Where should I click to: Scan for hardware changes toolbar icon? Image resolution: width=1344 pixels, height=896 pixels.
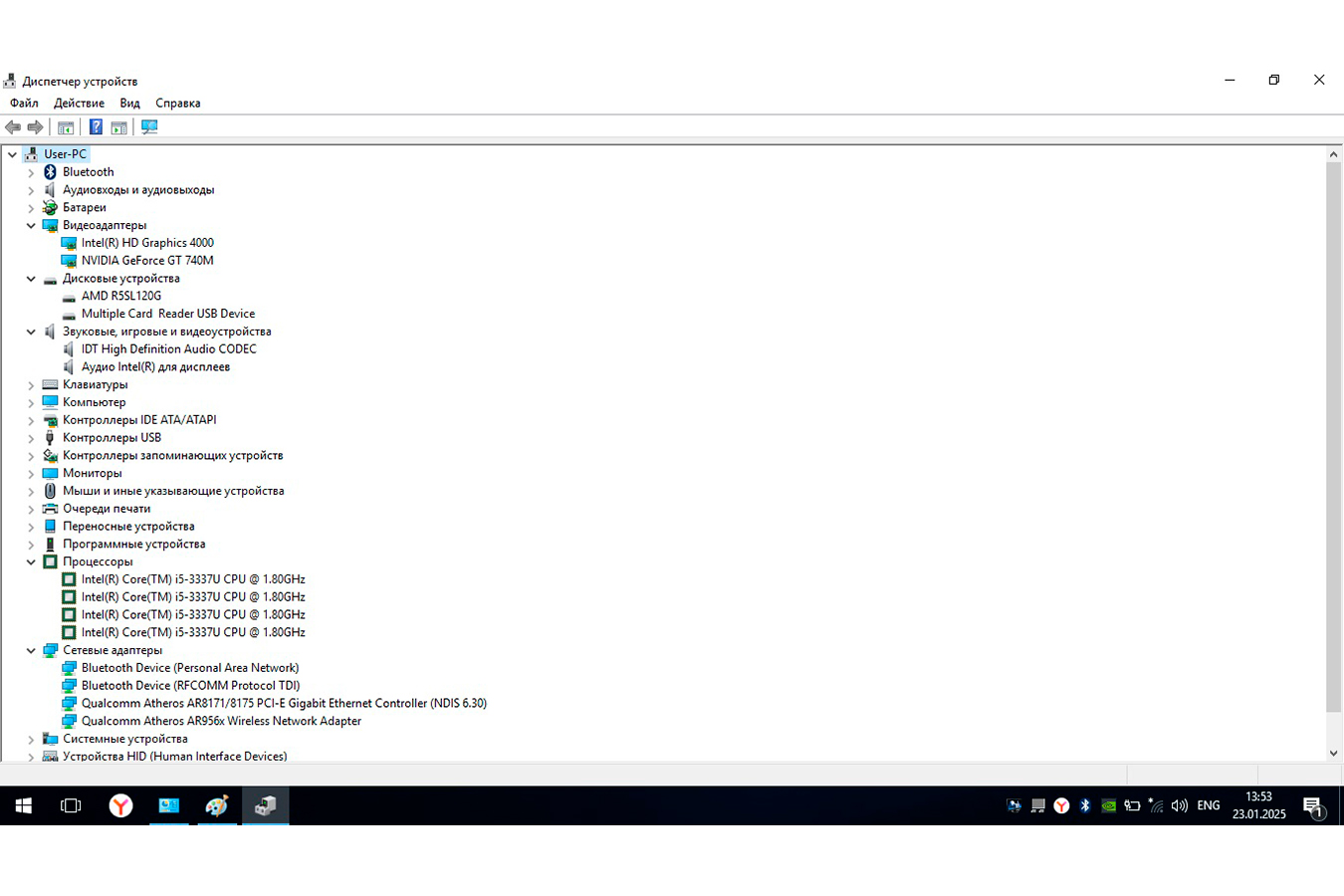tap(149, 127)
